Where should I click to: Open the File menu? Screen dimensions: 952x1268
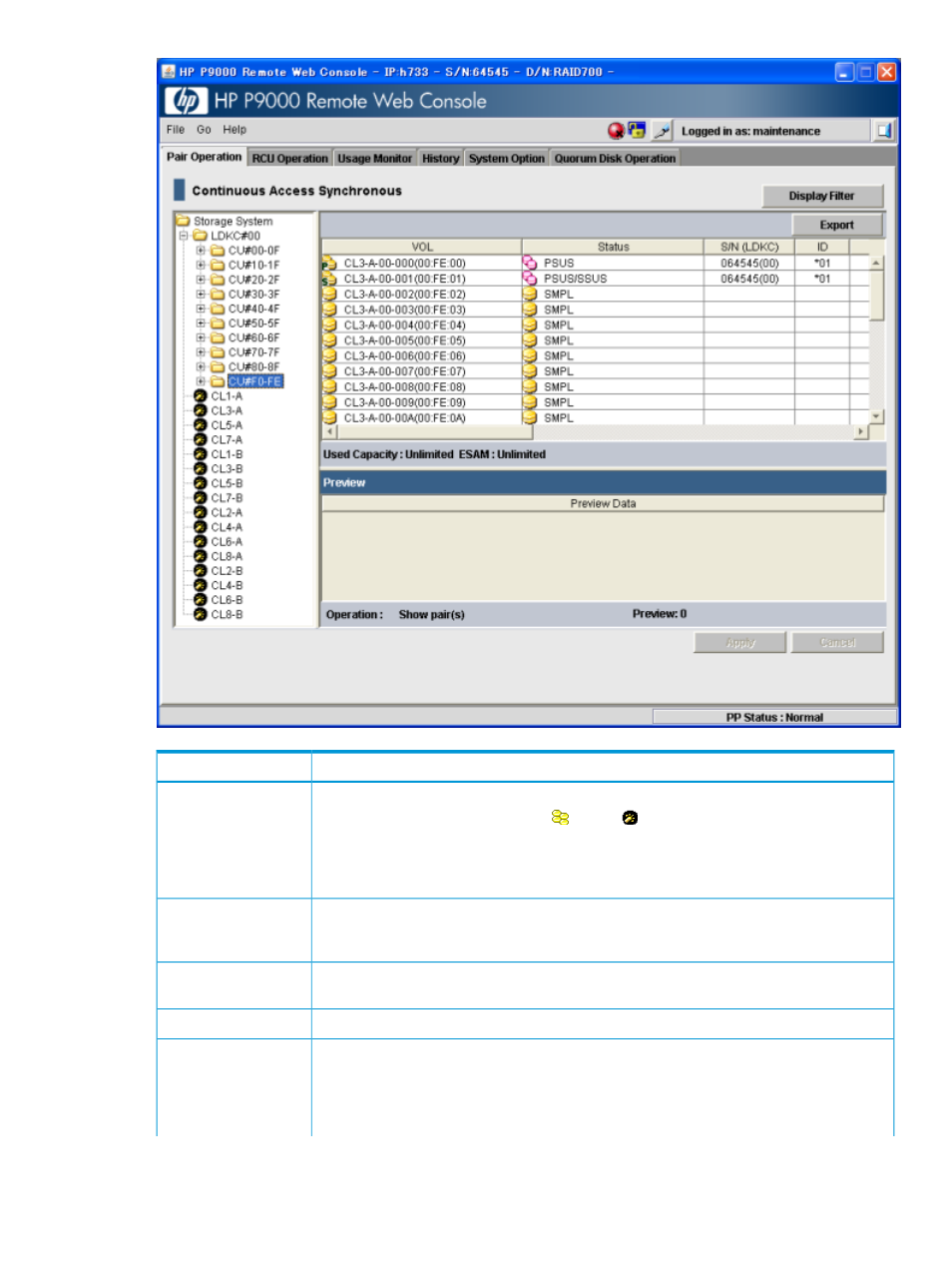176,130
